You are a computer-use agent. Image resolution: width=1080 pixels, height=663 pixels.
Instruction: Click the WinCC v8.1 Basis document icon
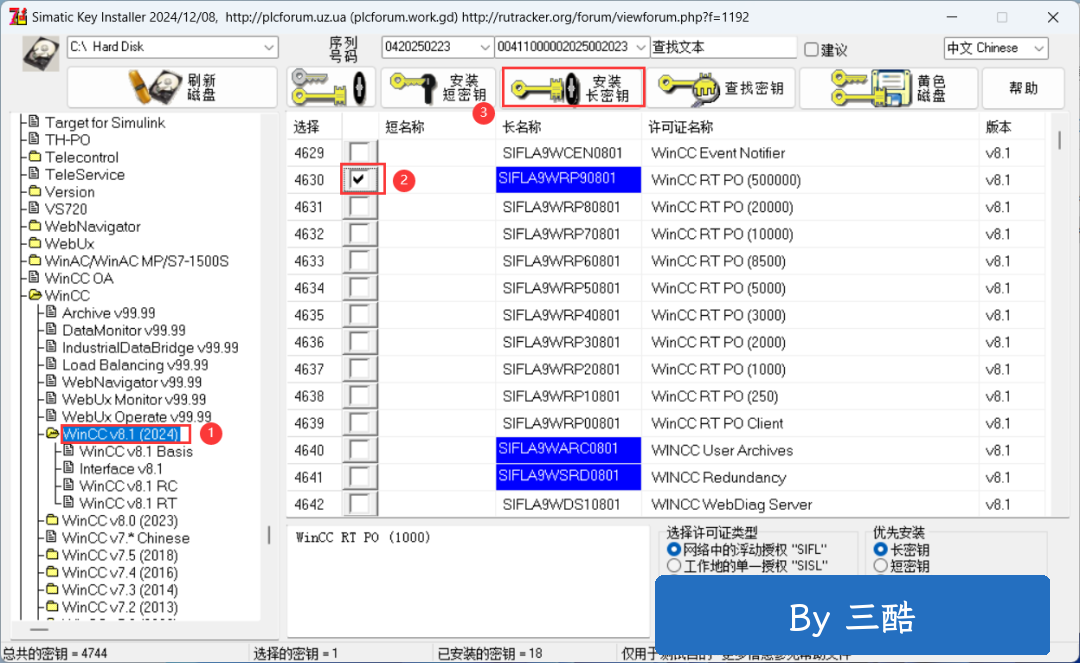pos(68,451)
